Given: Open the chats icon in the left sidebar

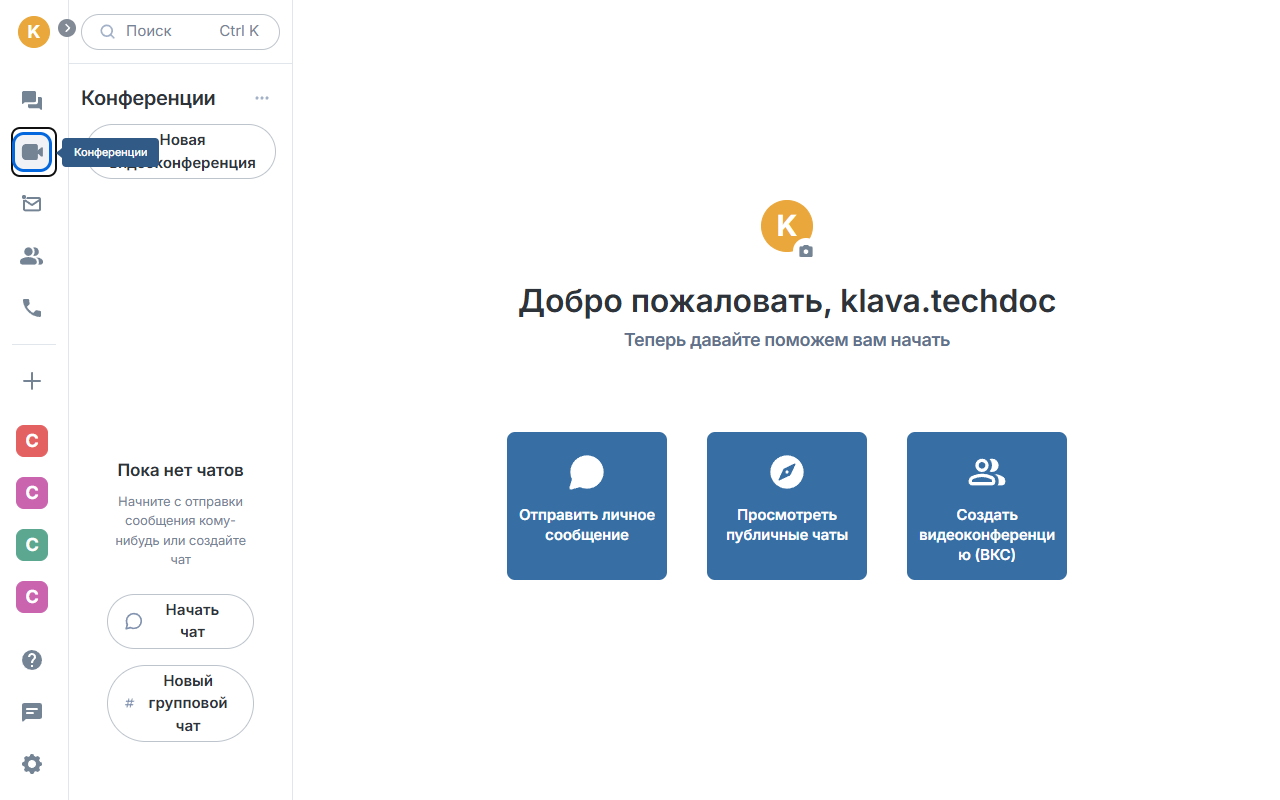Looking at the screenshot, I should tap(32, 100).
